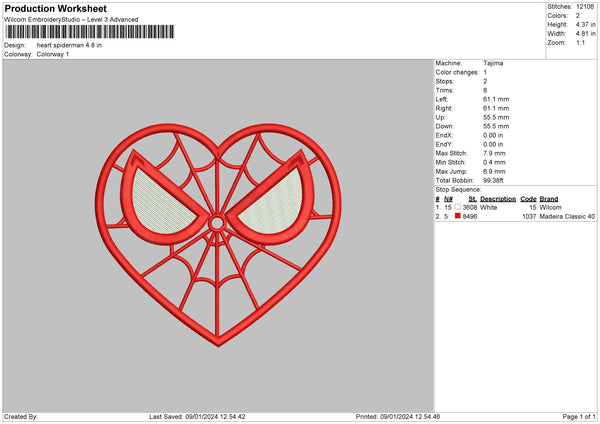The height and width of the screenshot is (424, 600).
Task: Click the barcode under the worksheet title
Action: tap(90, 32)
